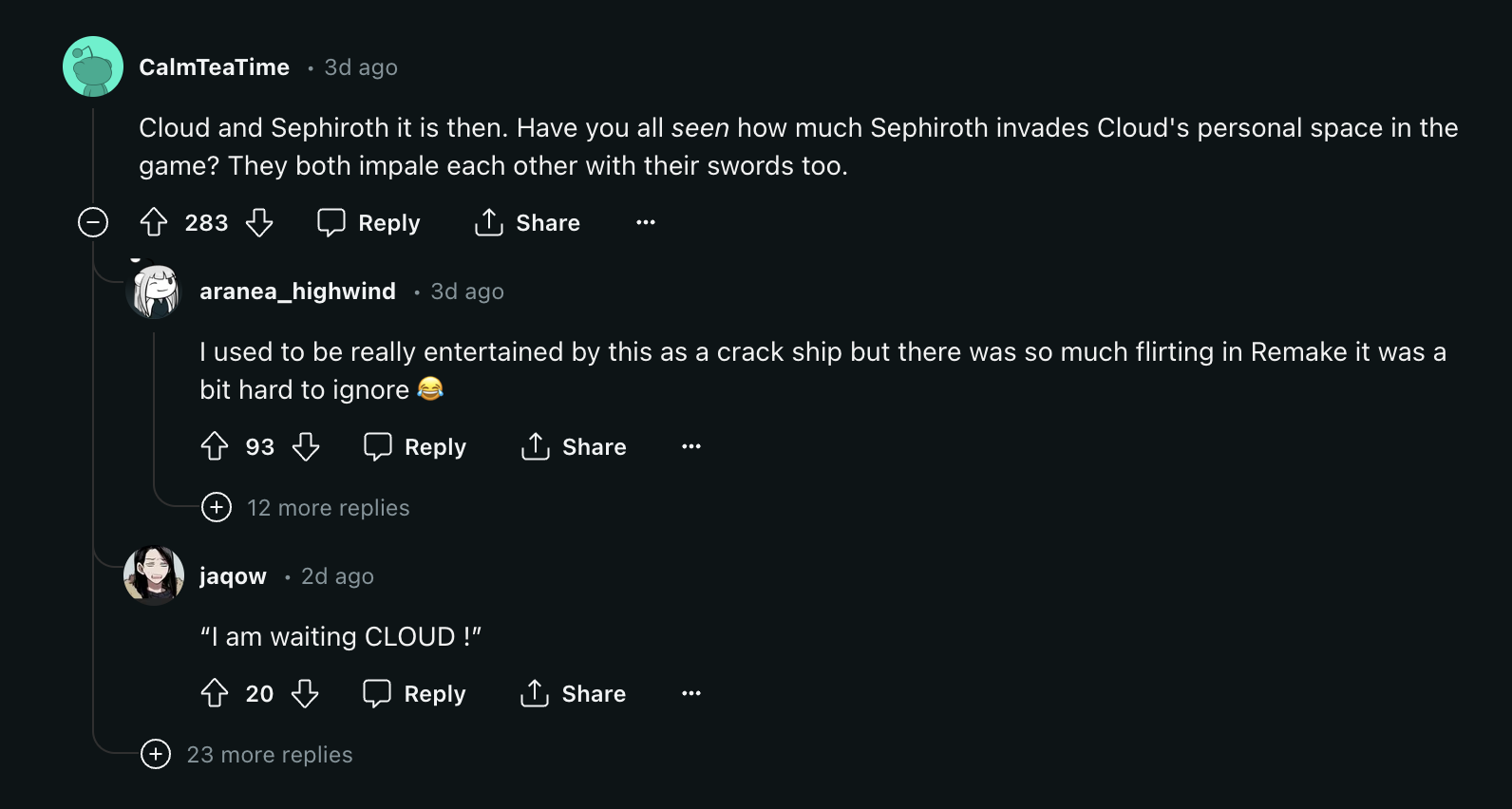Reply to aranea_highwind's comment
1512x809 pixels.
click(x=416, y=447)
